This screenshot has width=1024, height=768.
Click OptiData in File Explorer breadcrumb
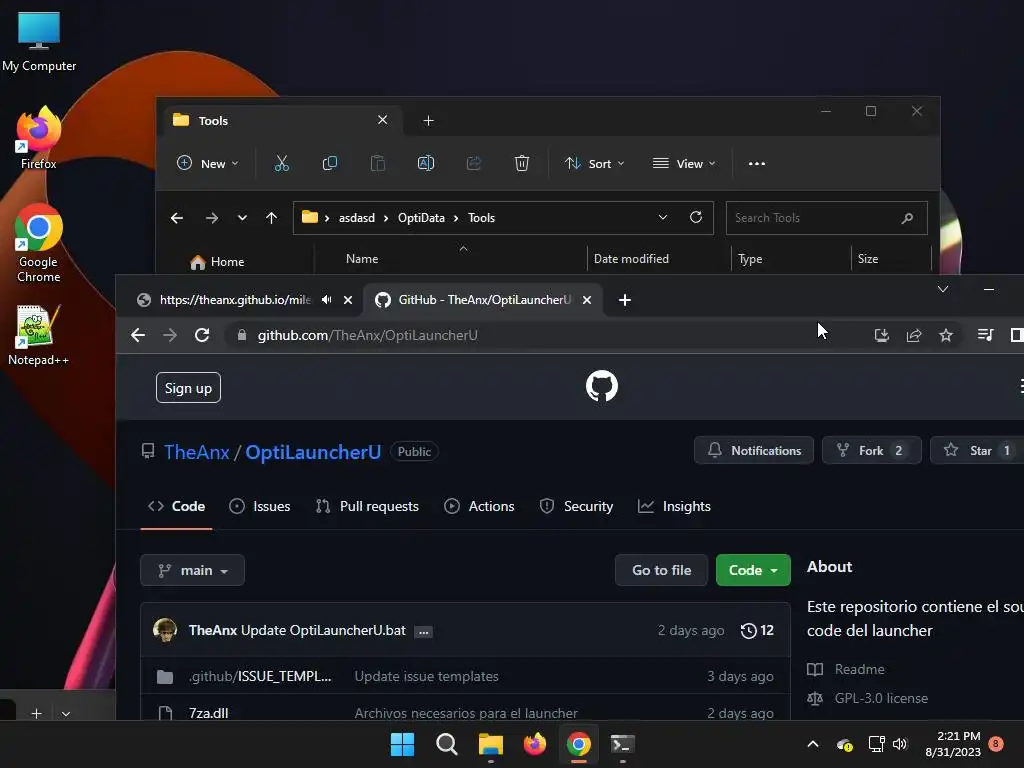(x=421, y=218)
